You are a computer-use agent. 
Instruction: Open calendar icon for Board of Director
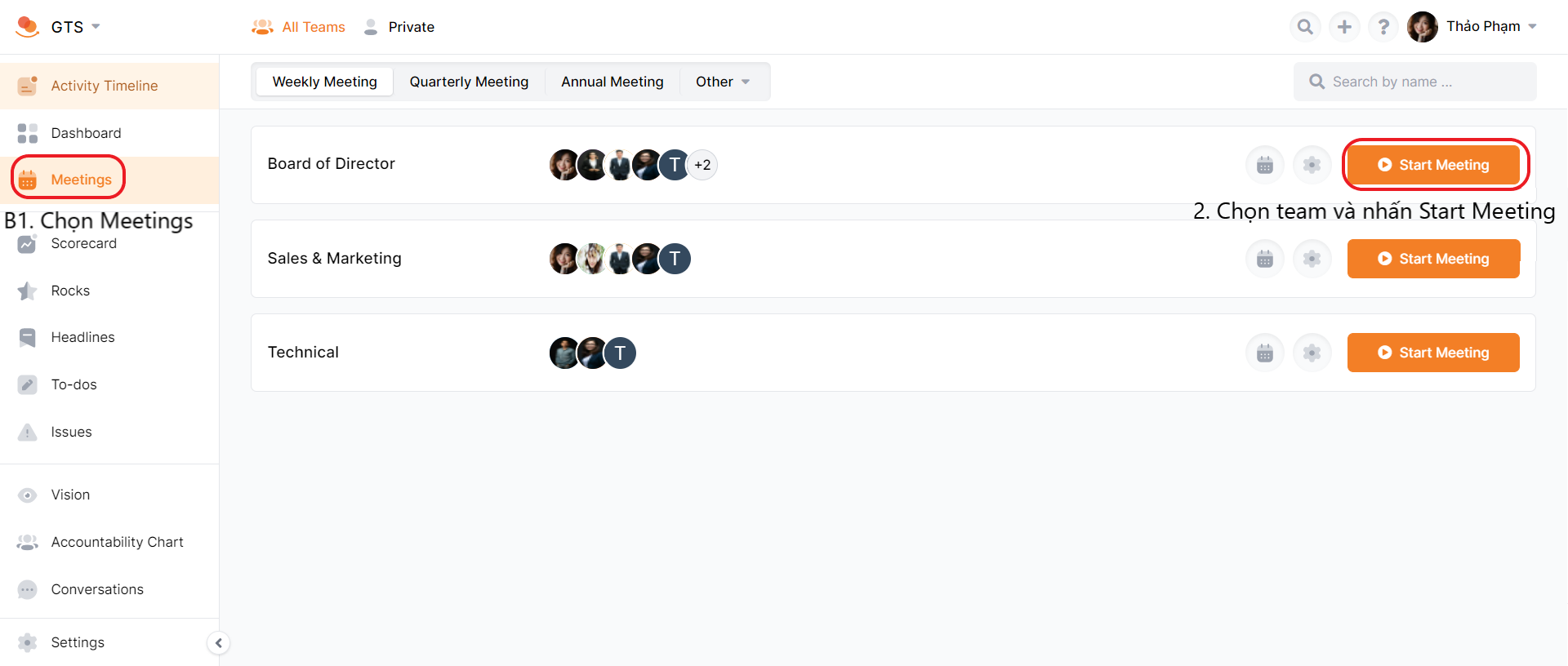click(1265, 165)
